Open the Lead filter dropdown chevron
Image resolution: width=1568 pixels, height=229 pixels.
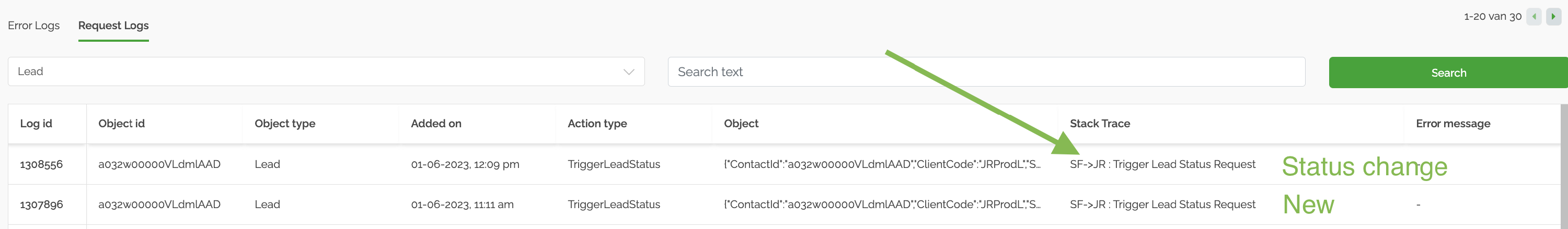(x=629, y=71)
